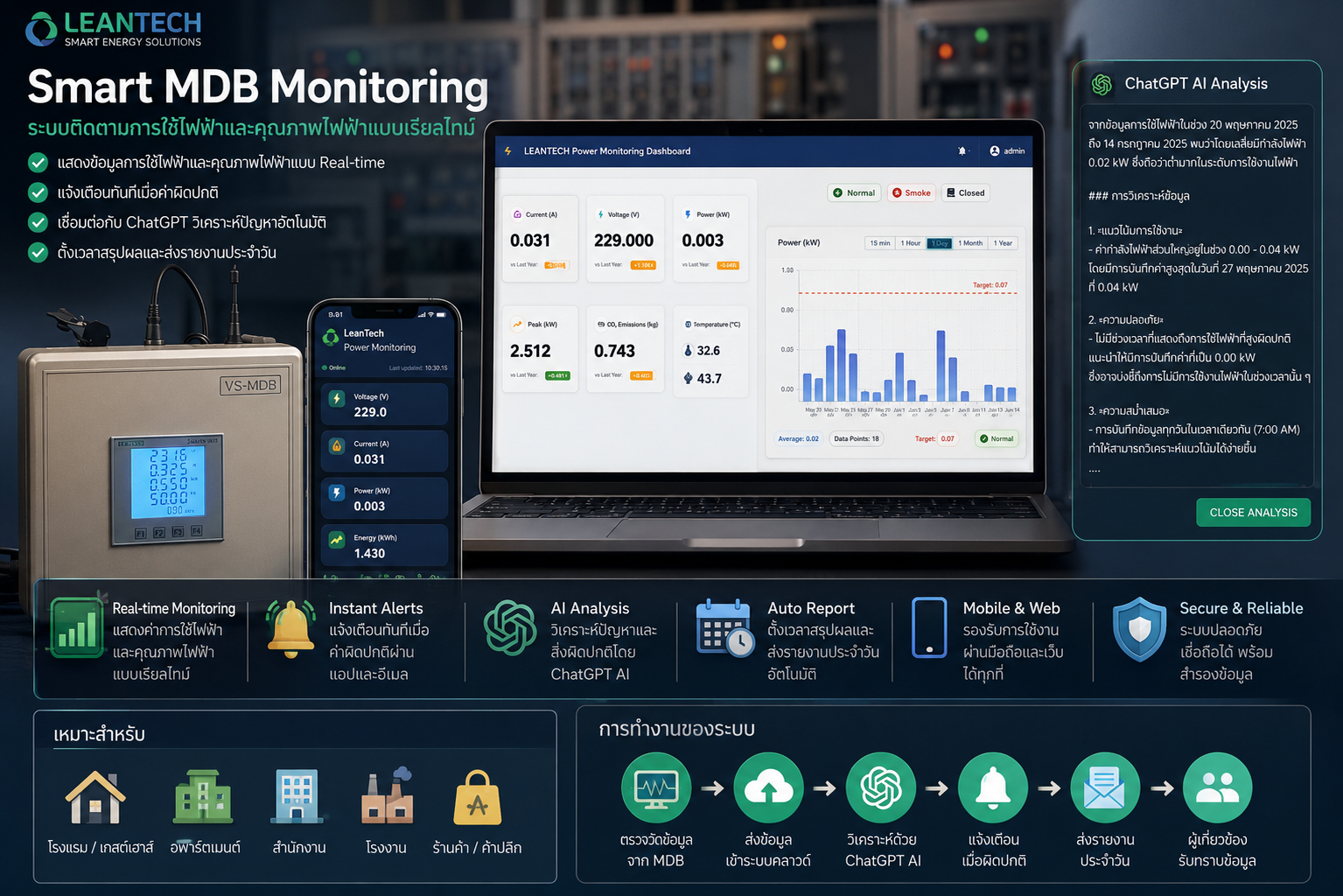Image resolution: width=1343 pixels, height=896 pixels.
Task: Click the cloud upload step icon
Action: coord(768,788)
